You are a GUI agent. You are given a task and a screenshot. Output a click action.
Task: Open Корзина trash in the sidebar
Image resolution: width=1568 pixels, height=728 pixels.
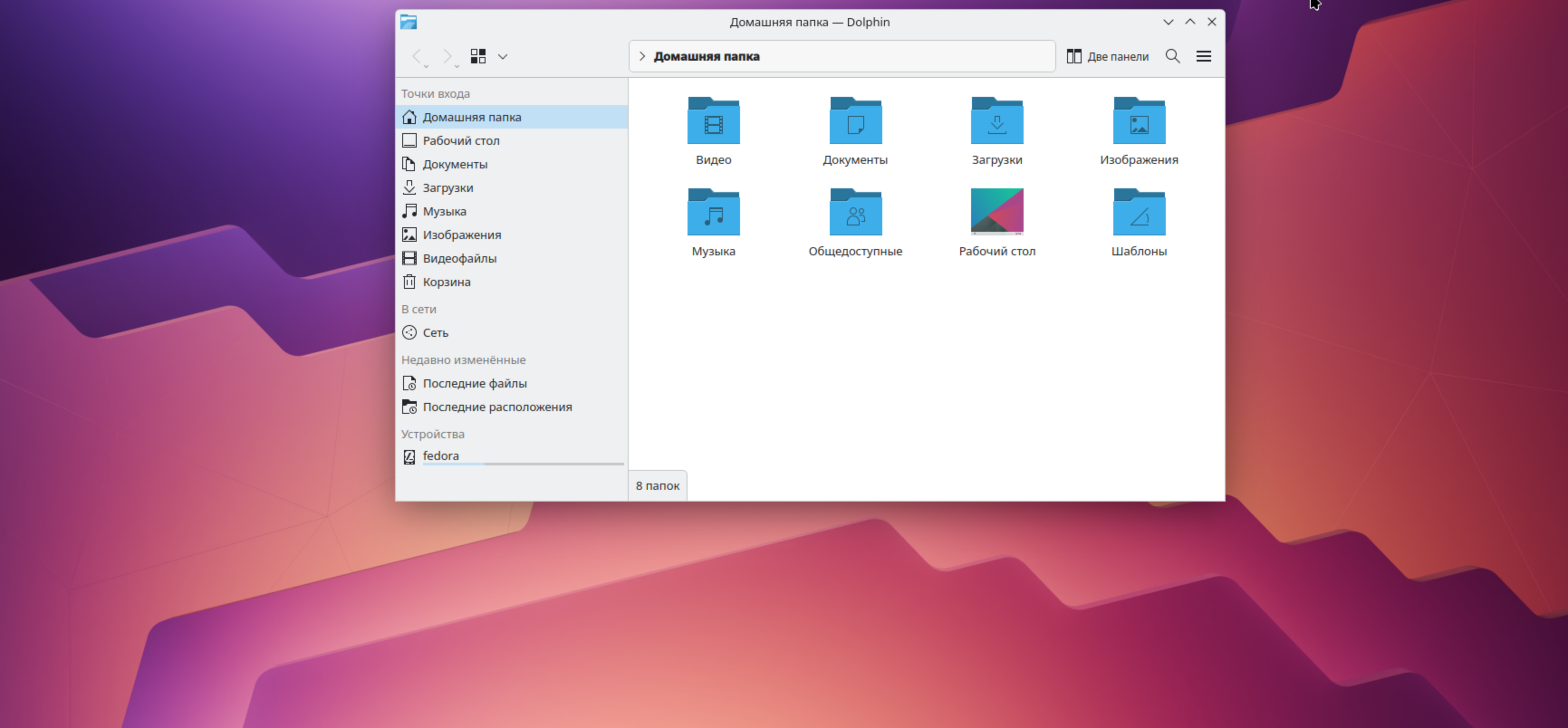(x=511, y=282)
